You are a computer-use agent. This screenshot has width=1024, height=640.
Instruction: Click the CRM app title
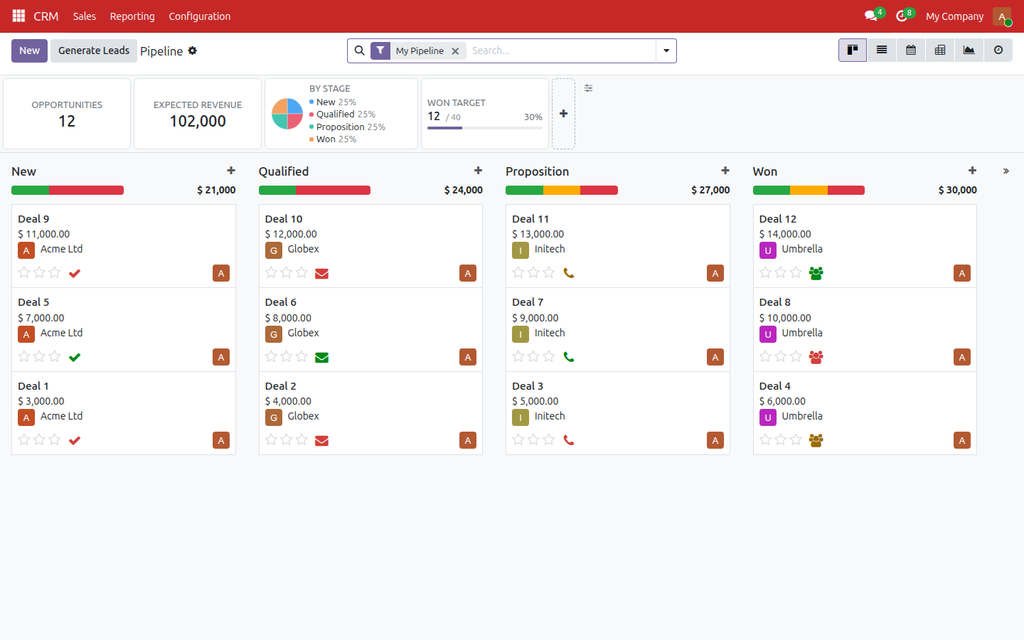tap(46, 16)
